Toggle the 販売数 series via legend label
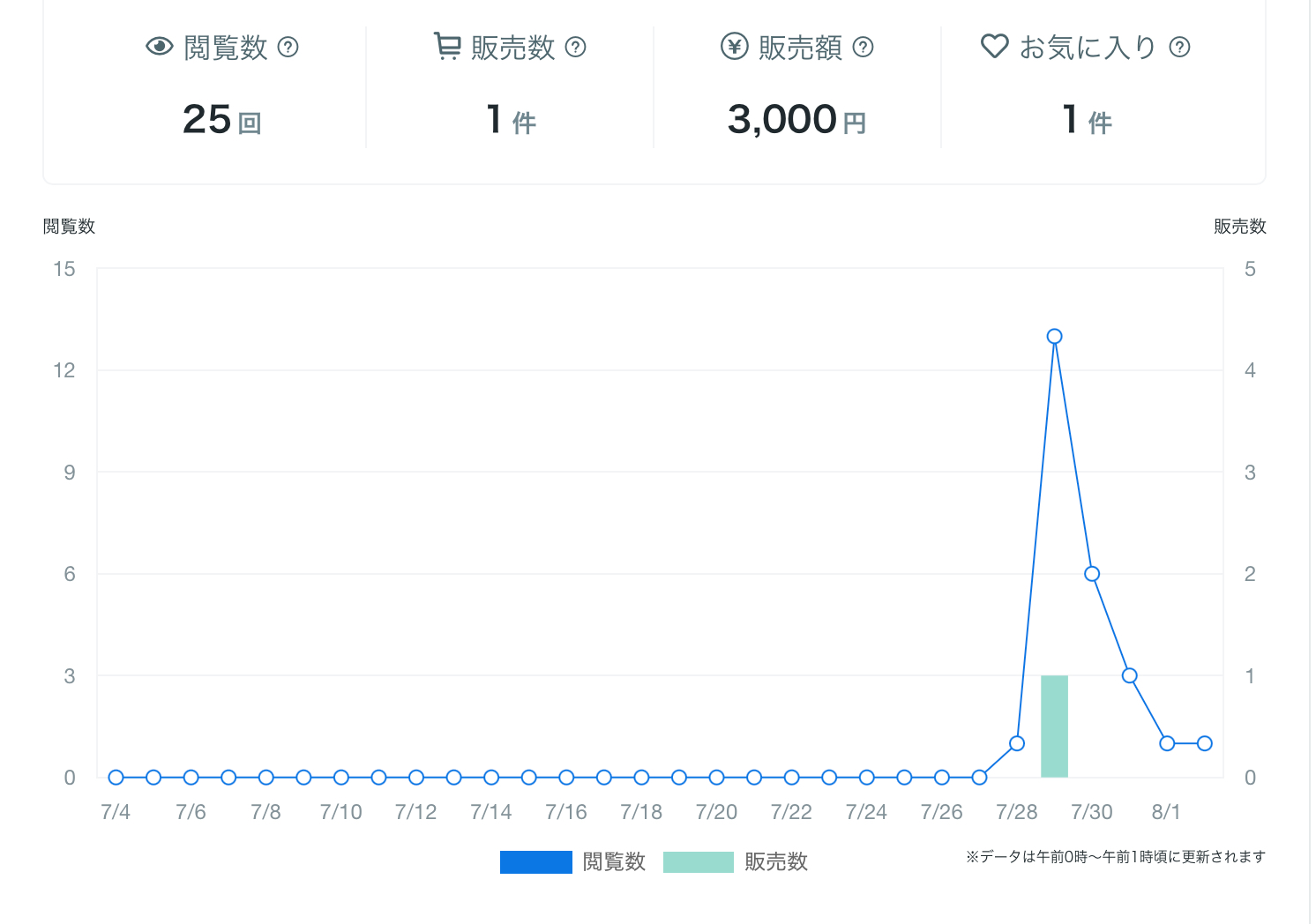Viewport: 1316px width, 924px height. [776, 861]
